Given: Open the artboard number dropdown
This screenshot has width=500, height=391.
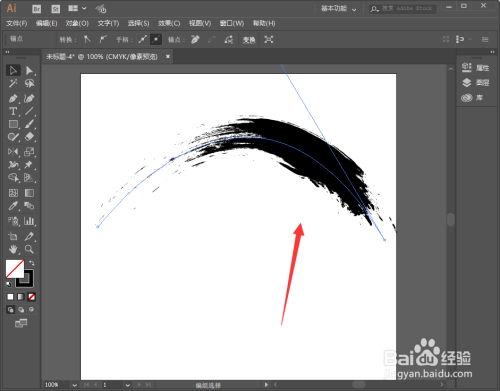Looking at the screenshot, I should click(128, 385).
